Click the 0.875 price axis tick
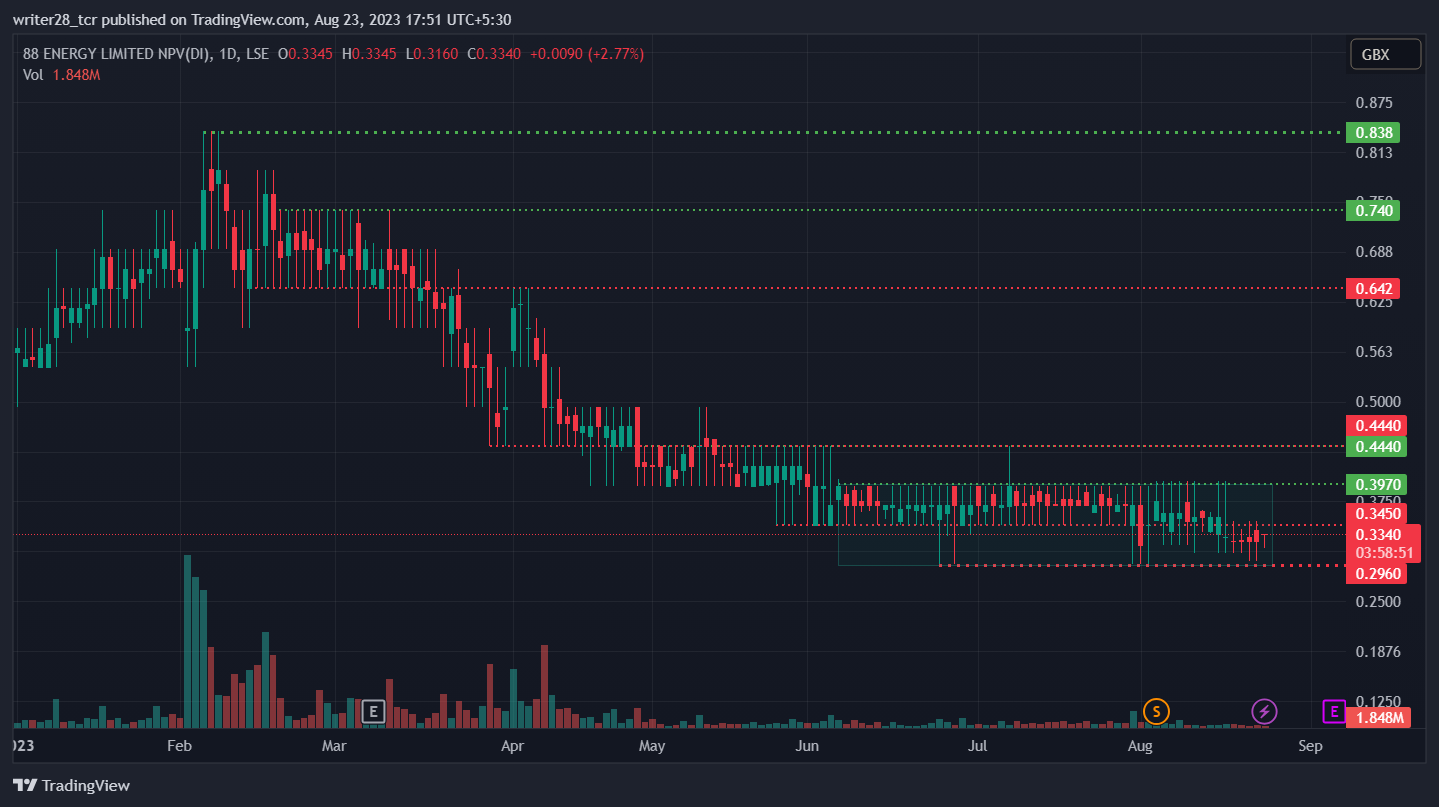This screenshot has height=807, width=1439. coord(1373,103)
